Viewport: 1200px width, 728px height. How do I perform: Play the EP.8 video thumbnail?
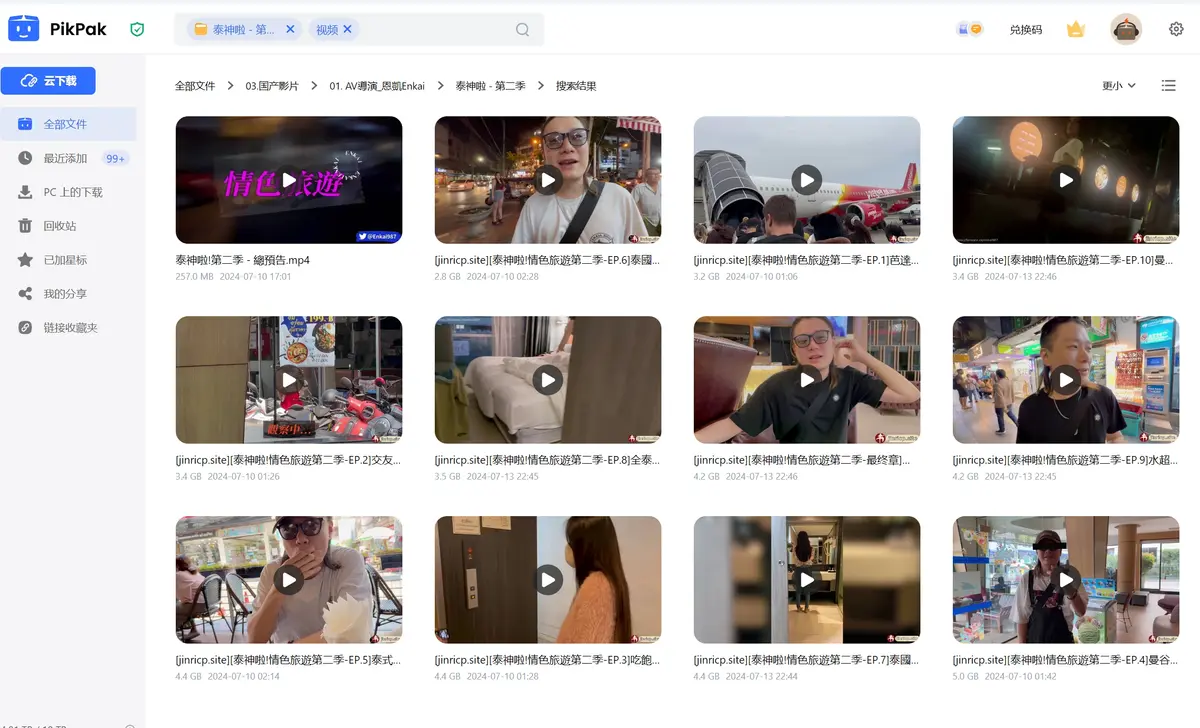548,380
